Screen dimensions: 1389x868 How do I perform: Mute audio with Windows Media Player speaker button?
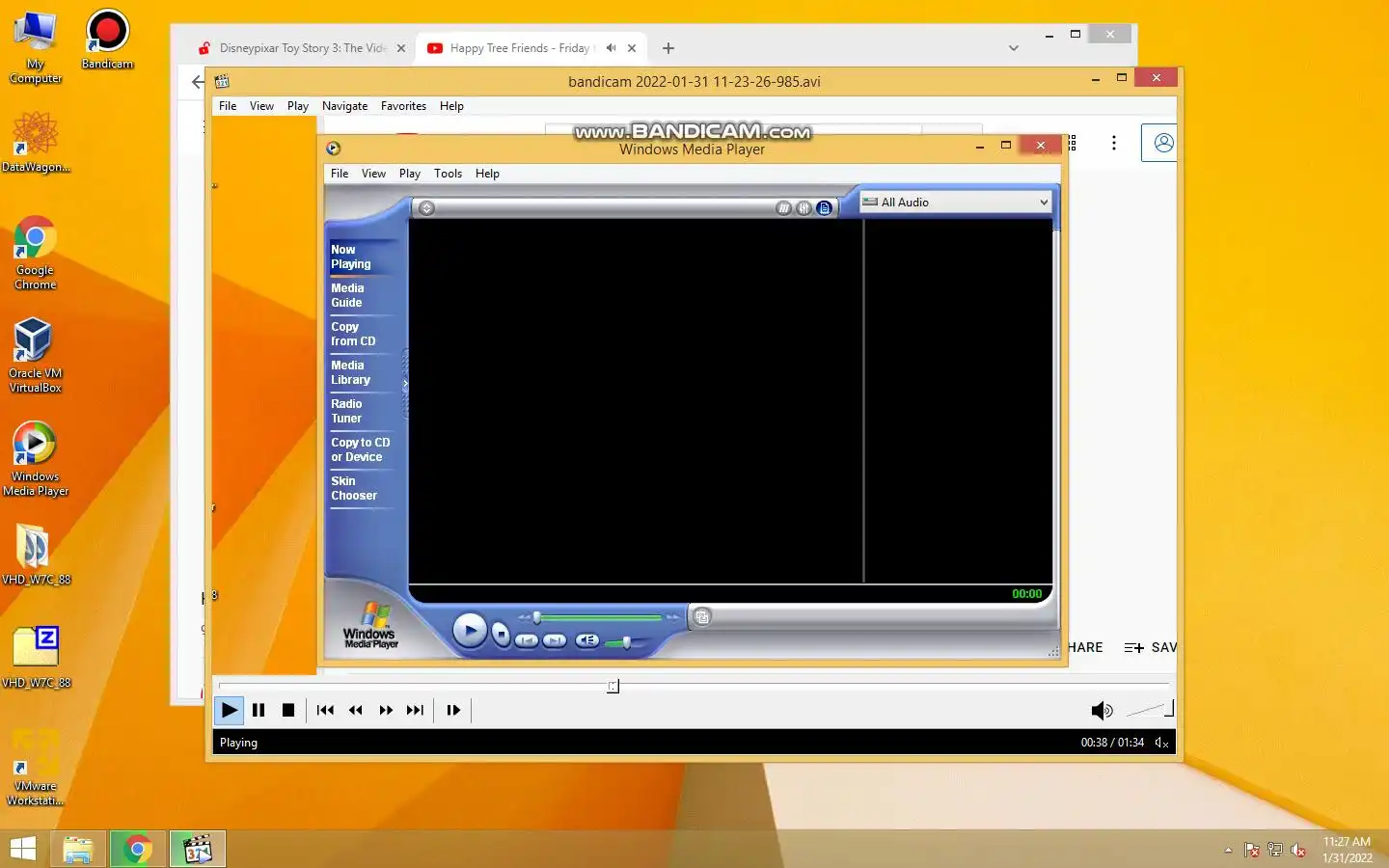tap(586, 640)
